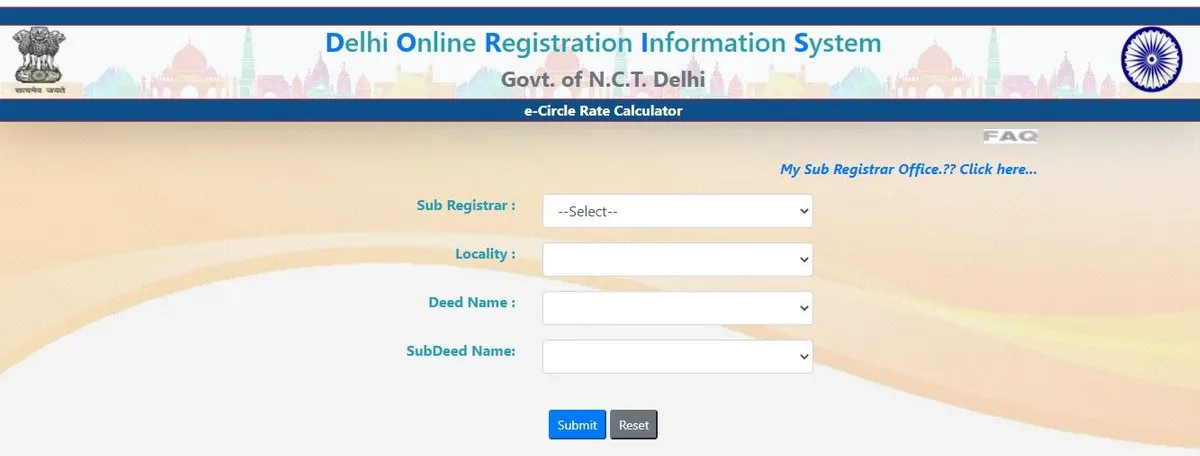The image size is (1200, 456).
Task: Expand the Sub Registrar dropdown
Action: tap(677, 212)
